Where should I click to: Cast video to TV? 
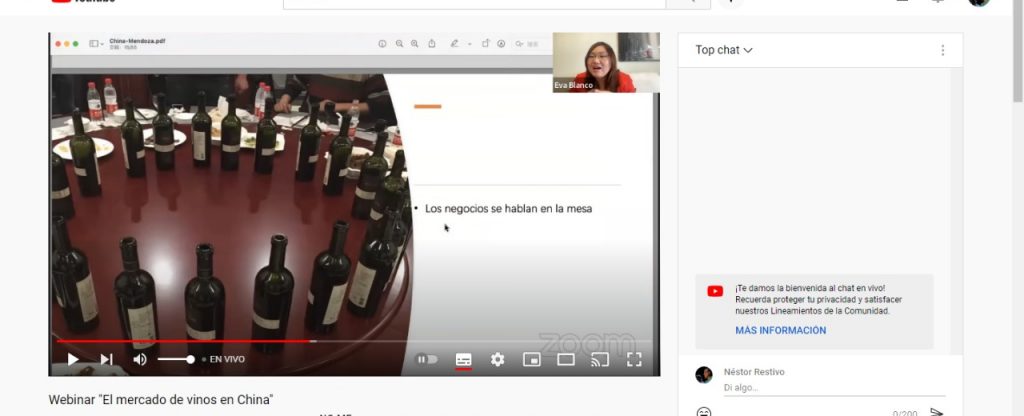[x=600, y=359]
